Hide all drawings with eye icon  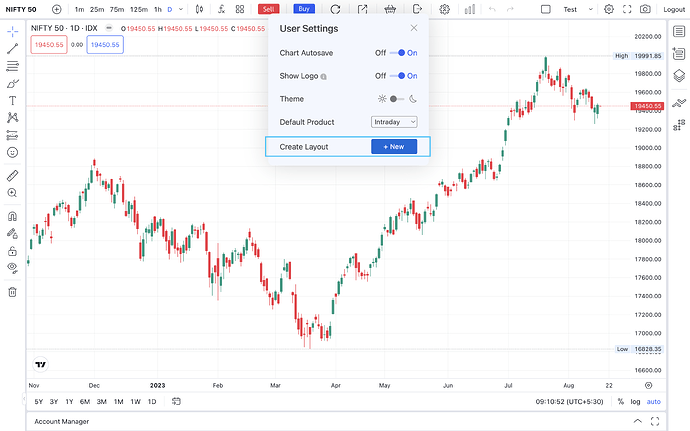click(12, 268)
